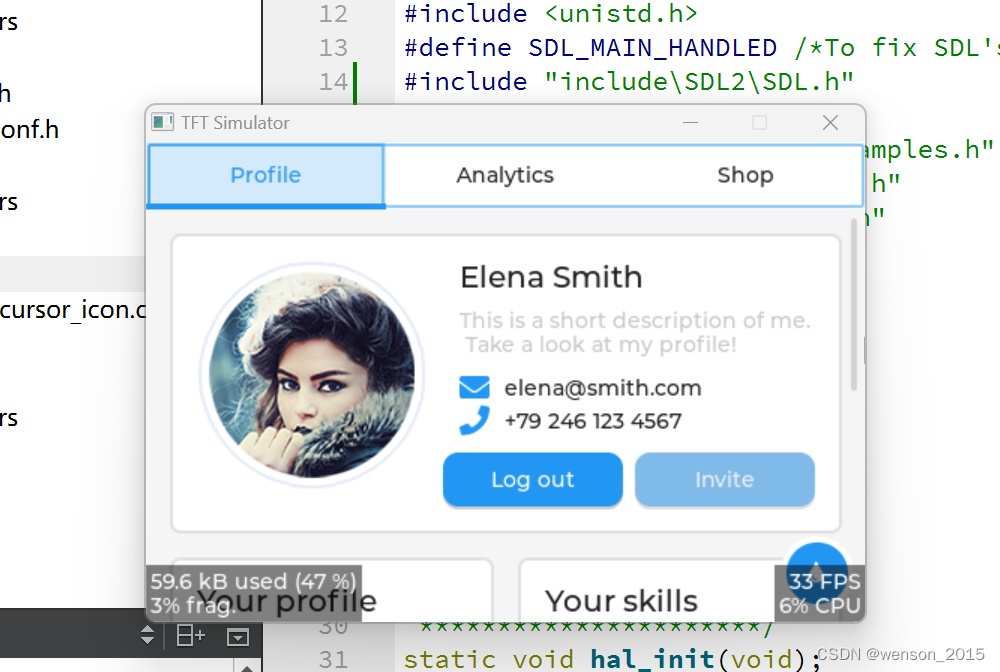Click the 33 FPS performance monitor overlay
This screenshot has width=1000, height=672.
click(x=820, y=593)
